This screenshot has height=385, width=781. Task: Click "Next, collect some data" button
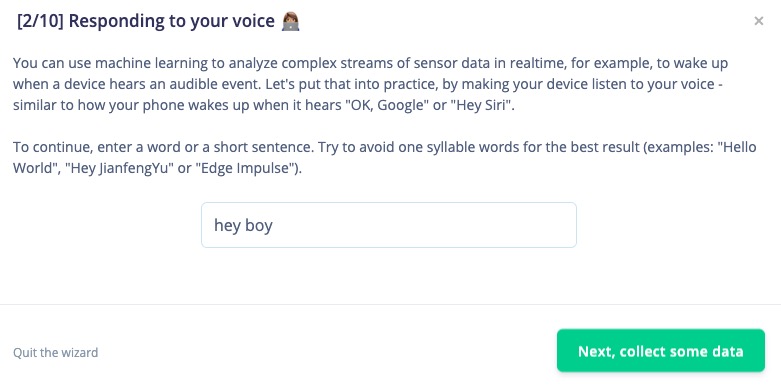click(660, 351)
